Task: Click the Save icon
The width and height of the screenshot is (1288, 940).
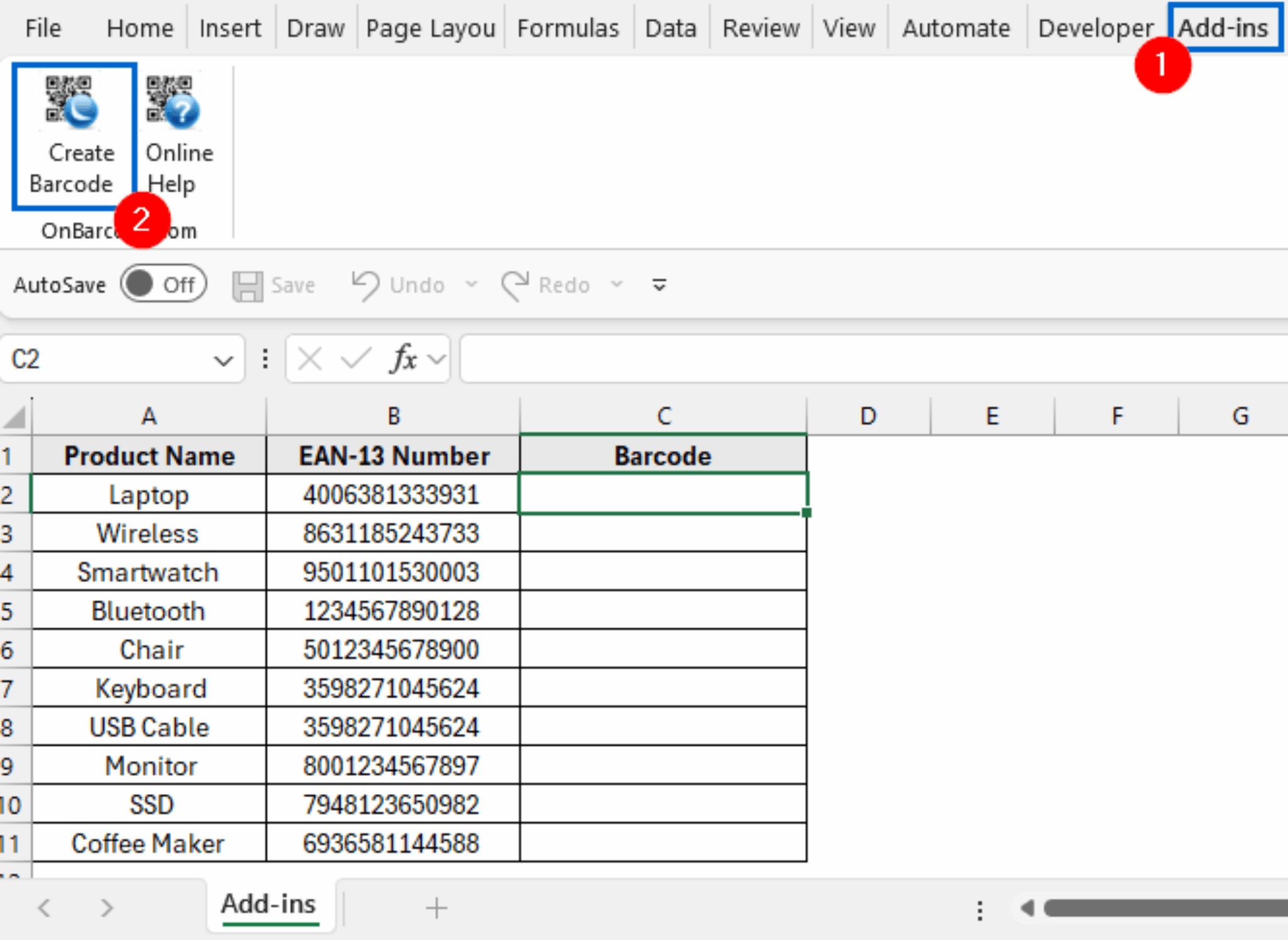Action: pyautogui.click(x=275, y=284)
